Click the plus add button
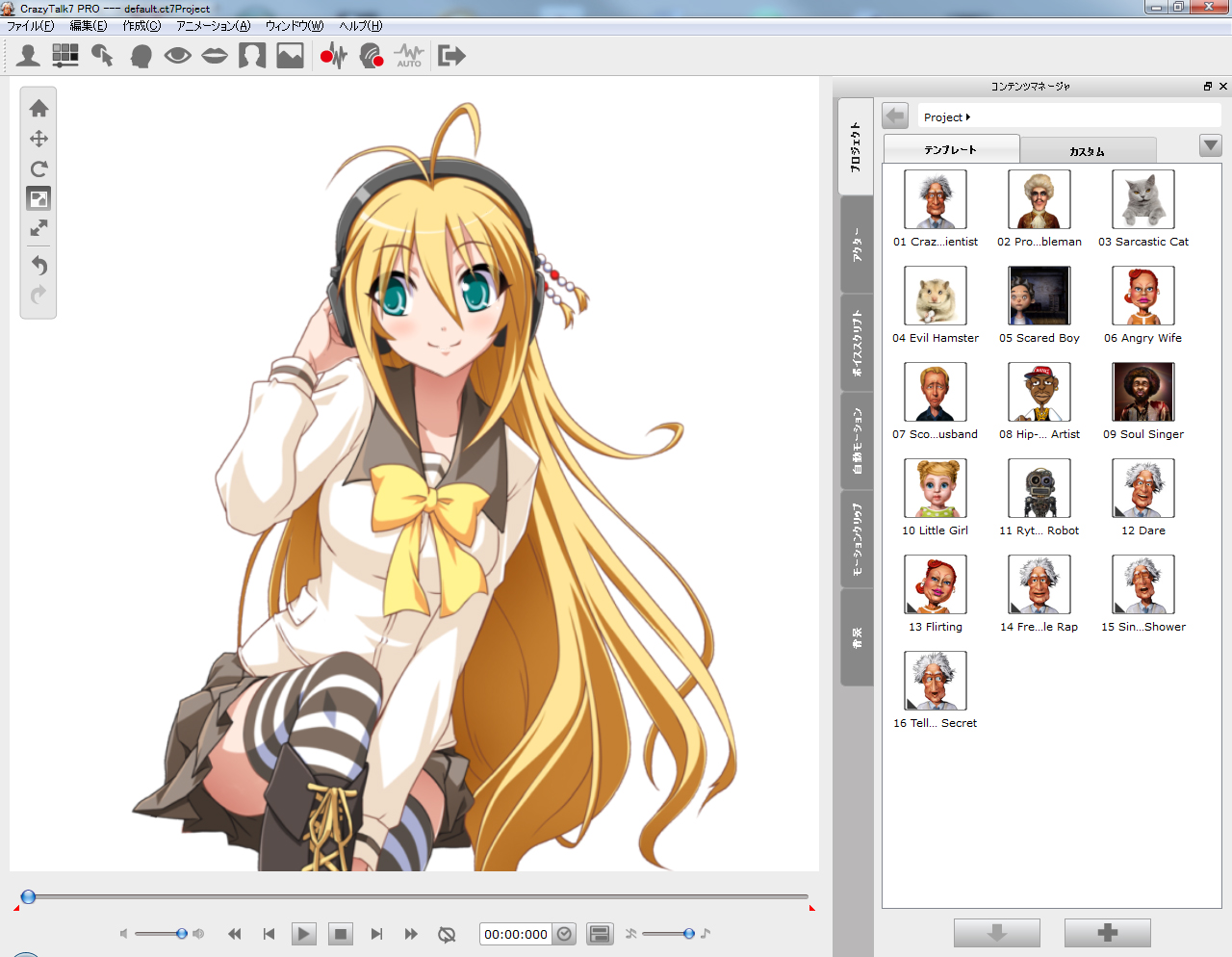This screenshot has height=957, width=1232. point(1108,933)
